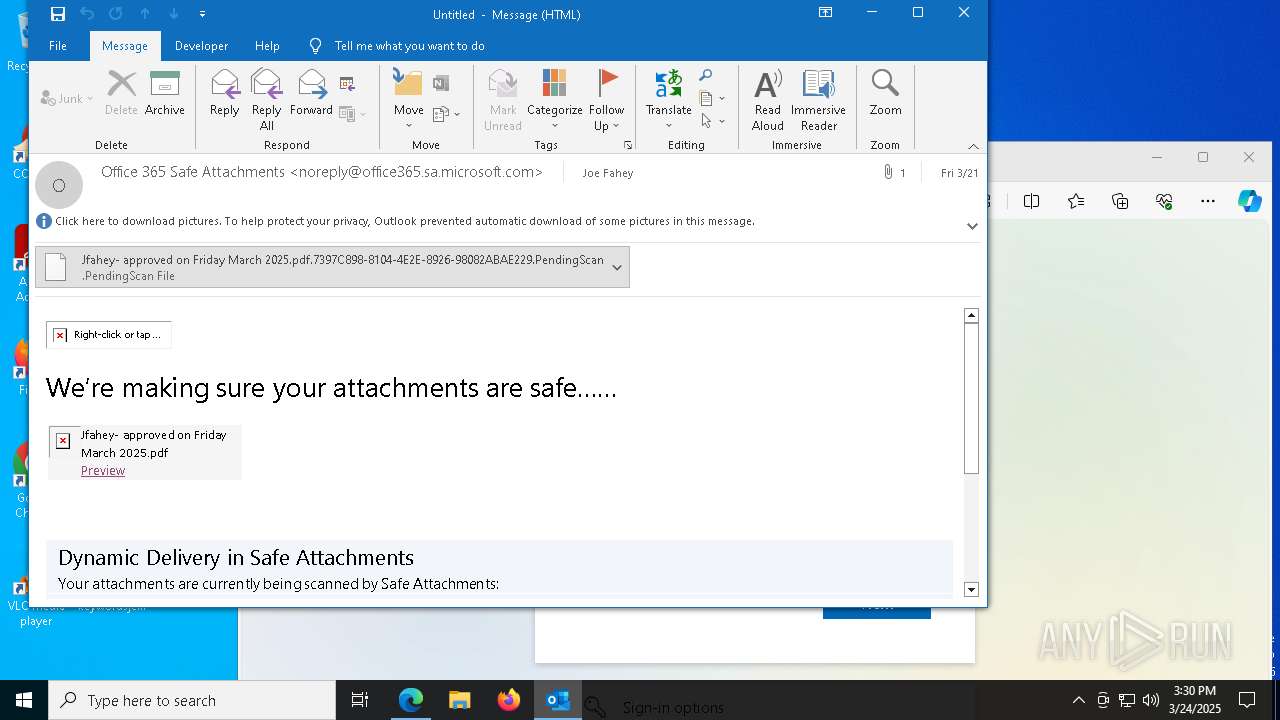Screen dimensions: 1280x720
Task: Click Outlook icon on taskbar
Action: pos(558,700)
